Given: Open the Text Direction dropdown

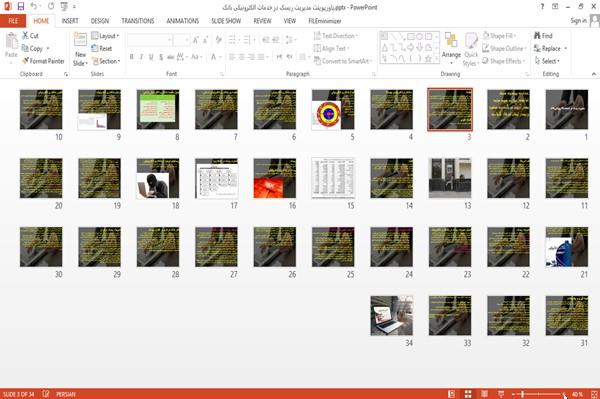Looking at the screenshot, I should point(336,36).
